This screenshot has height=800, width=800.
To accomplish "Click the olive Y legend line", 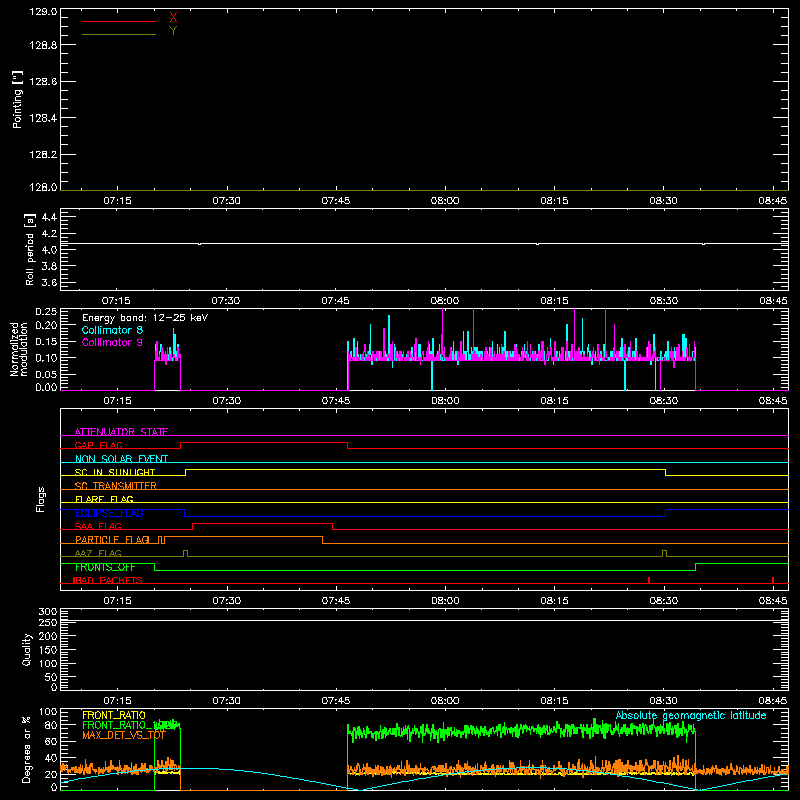I will tap(119, 34).
